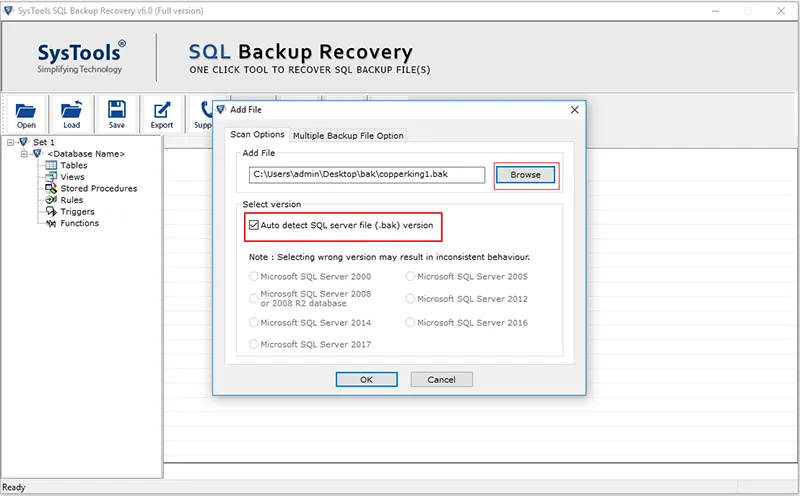Select the Tables tree item label
The image size is (800, 496).
(74, 165)
